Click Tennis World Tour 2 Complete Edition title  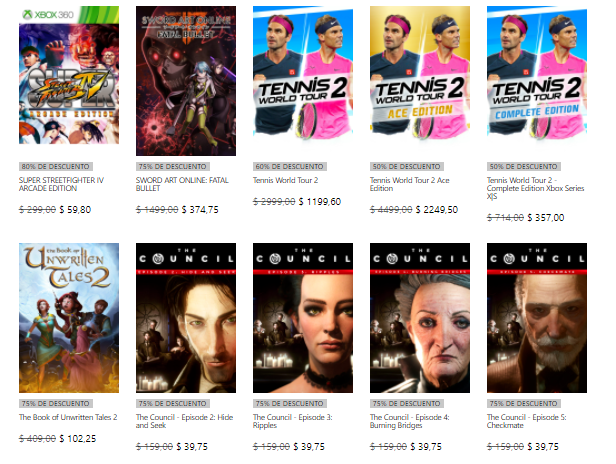click(x=535, y=188)
